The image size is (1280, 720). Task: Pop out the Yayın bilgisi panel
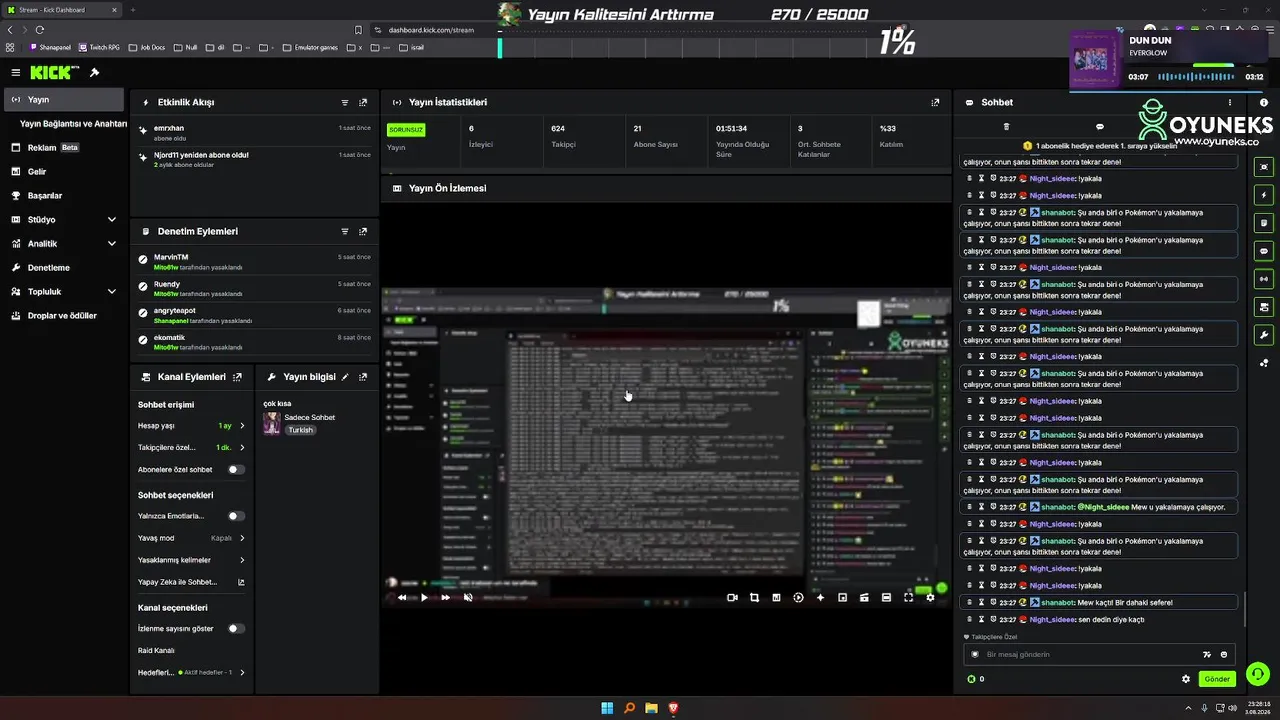[x=363, y=377]
